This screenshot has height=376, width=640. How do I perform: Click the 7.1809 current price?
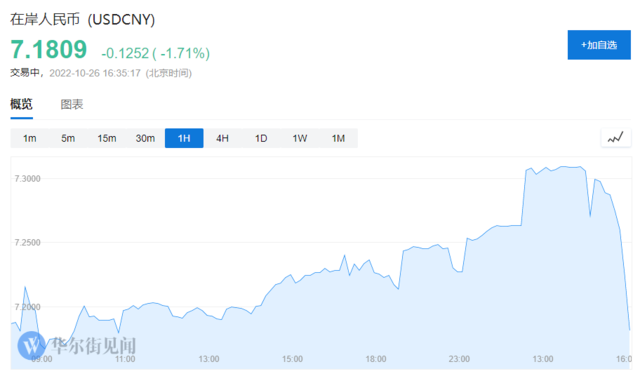tap(49, 49)
